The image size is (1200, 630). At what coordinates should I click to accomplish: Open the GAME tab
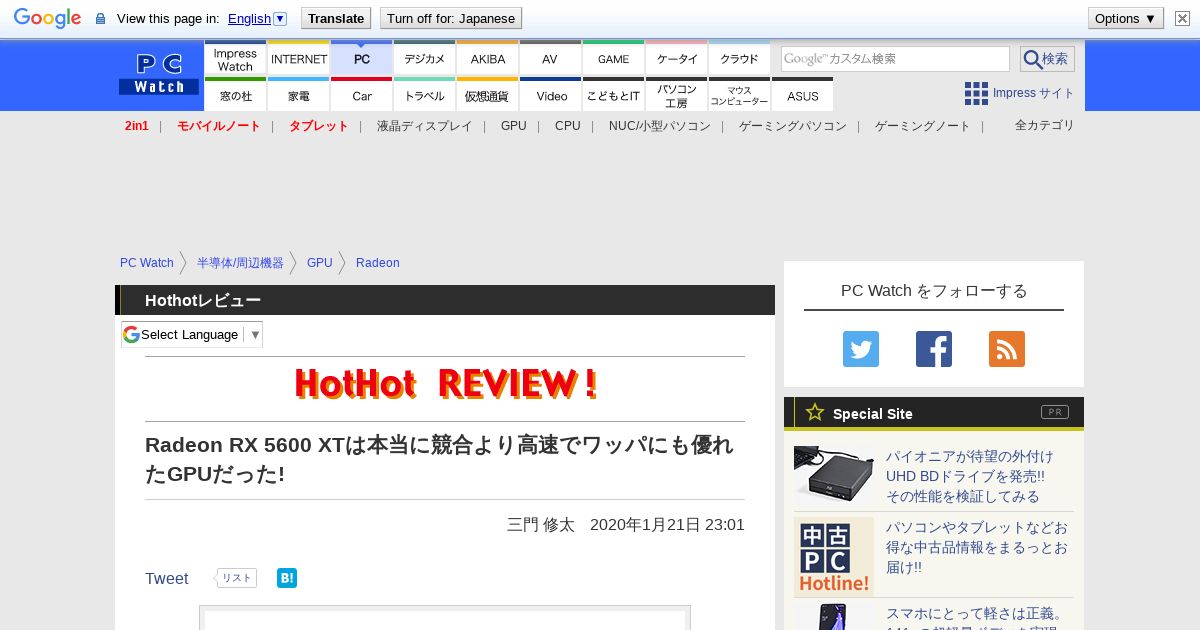tap(613, 59)
